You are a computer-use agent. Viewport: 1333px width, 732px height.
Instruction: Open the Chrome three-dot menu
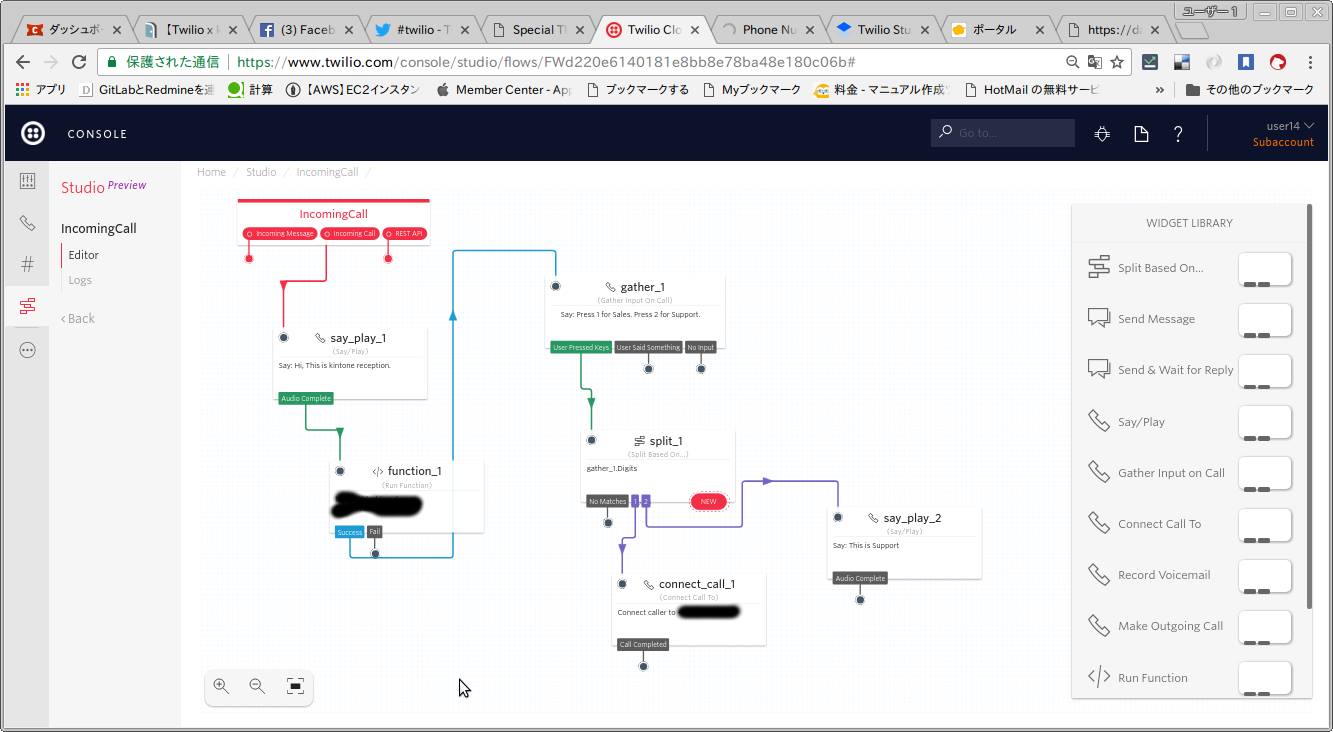pyautogui.click(x=1310, y=62)
